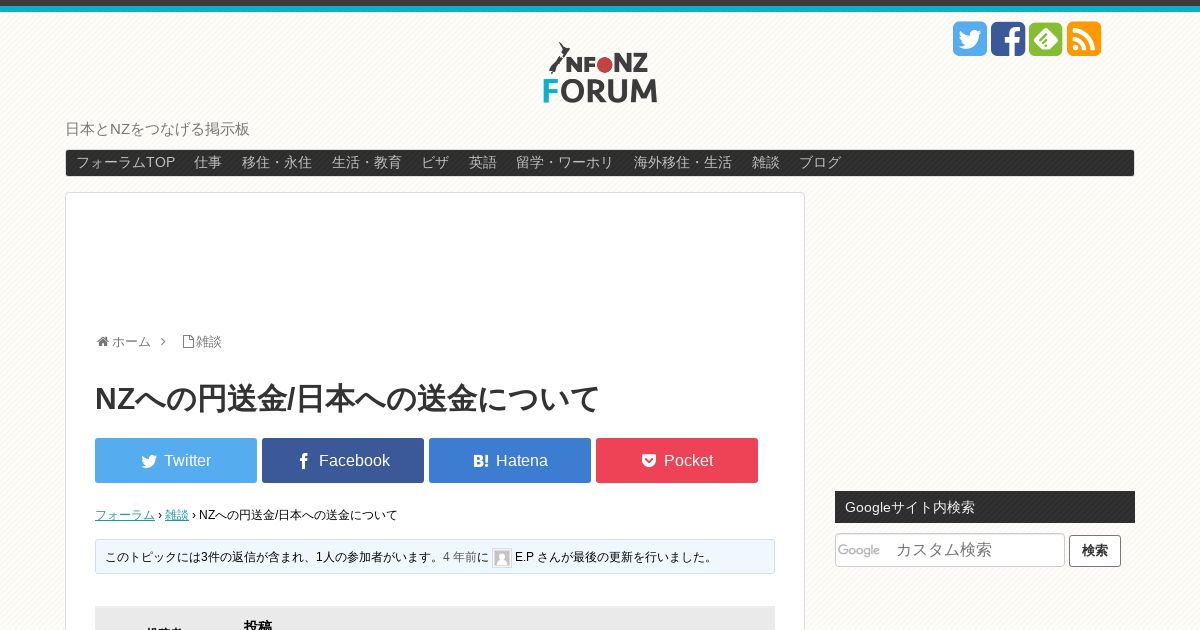The width and height of the screenshot is (1200, 630).
Task: Bookmark the topic with Hatena button
Action: (510, 460)
